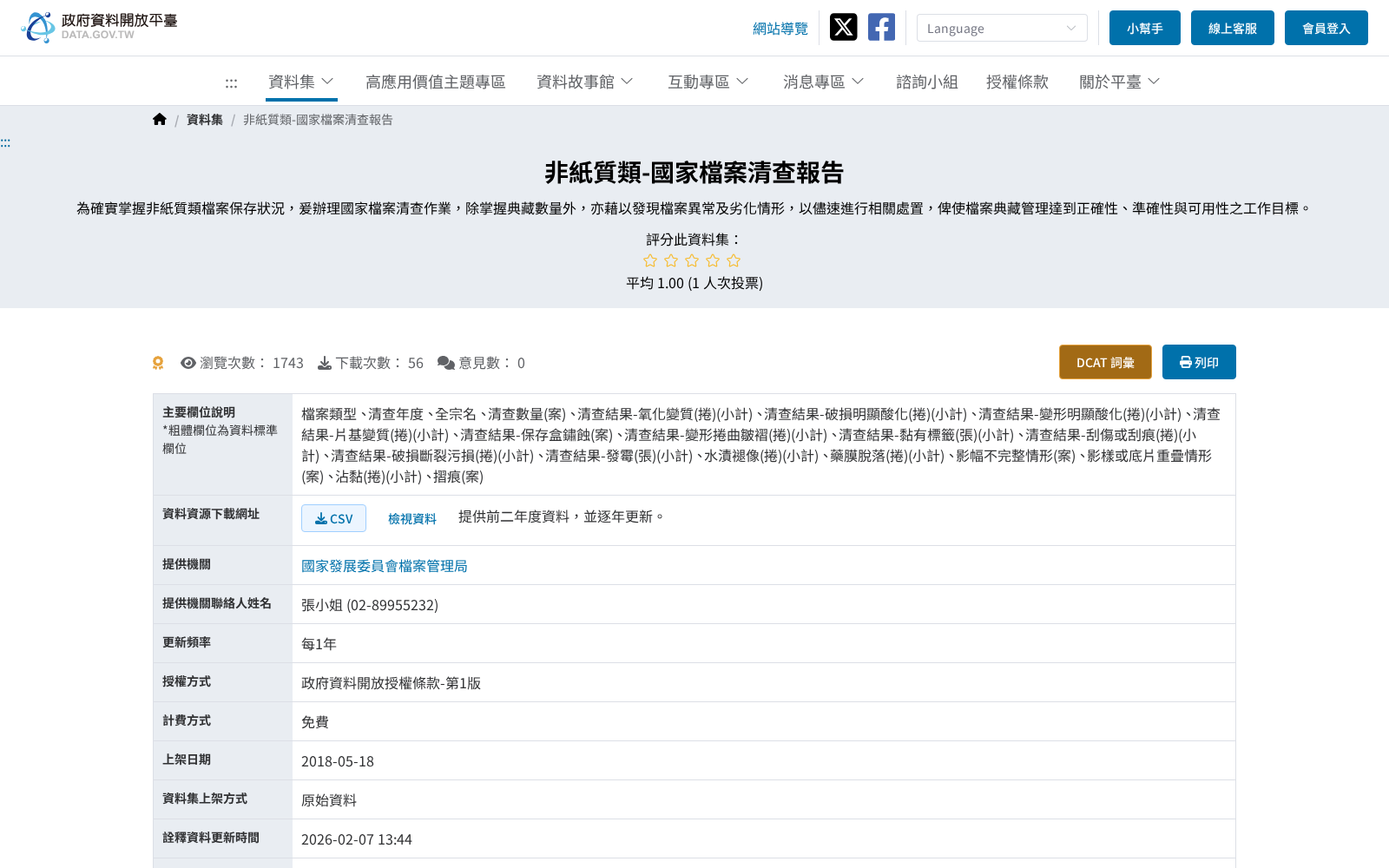Open 授權條款 menu item
The height and width of the screenshot is (868, 1389).
point(1017,82)
